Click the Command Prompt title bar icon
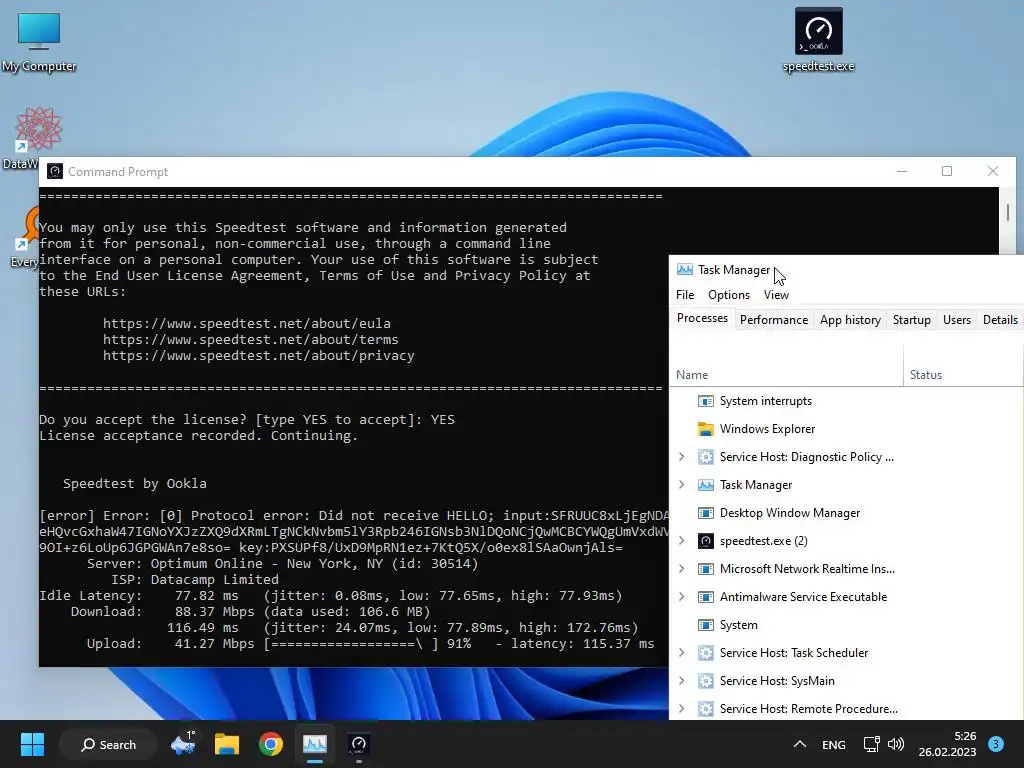The height and width of the screenshot is (768, 1024). click(x=55, y=172)
